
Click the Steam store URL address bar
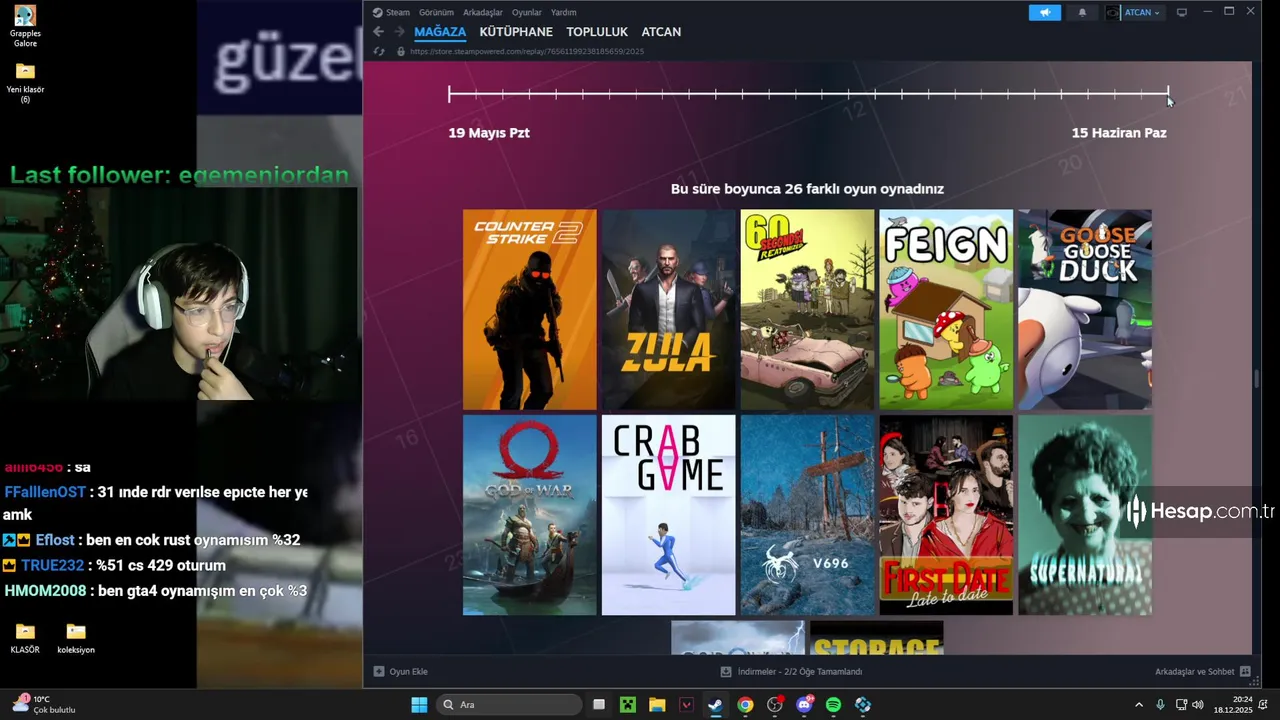pos(527,51)
